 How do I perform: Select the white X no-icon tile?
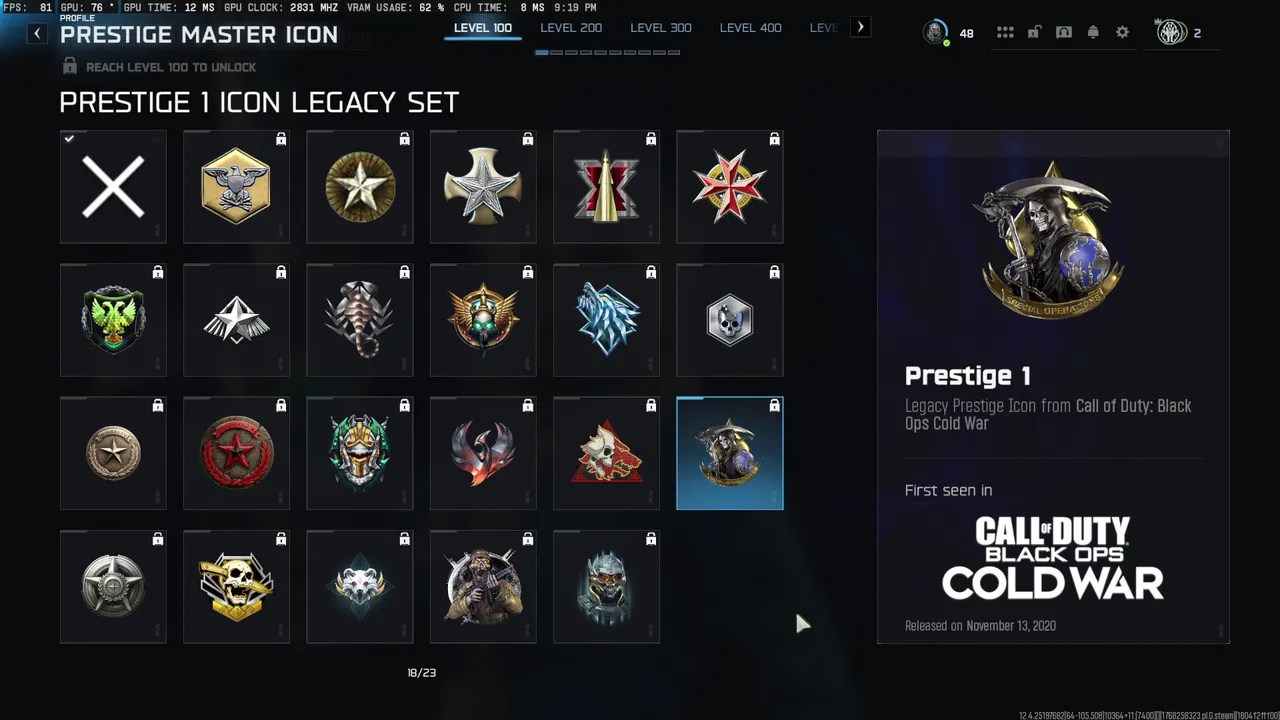point(113,187)
